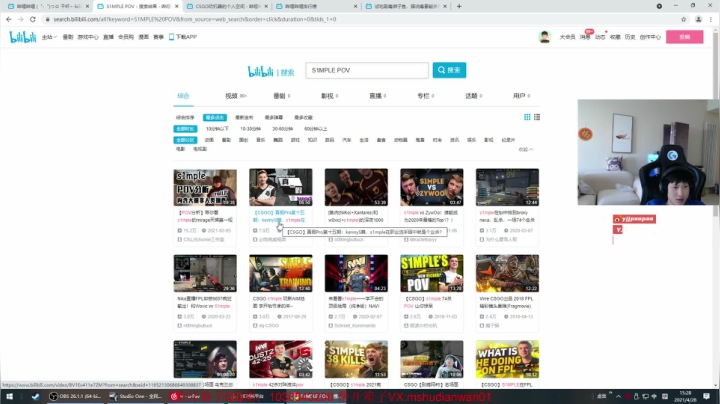
Task: Click the taskbar clock showing 15:28
Action: 685,396
